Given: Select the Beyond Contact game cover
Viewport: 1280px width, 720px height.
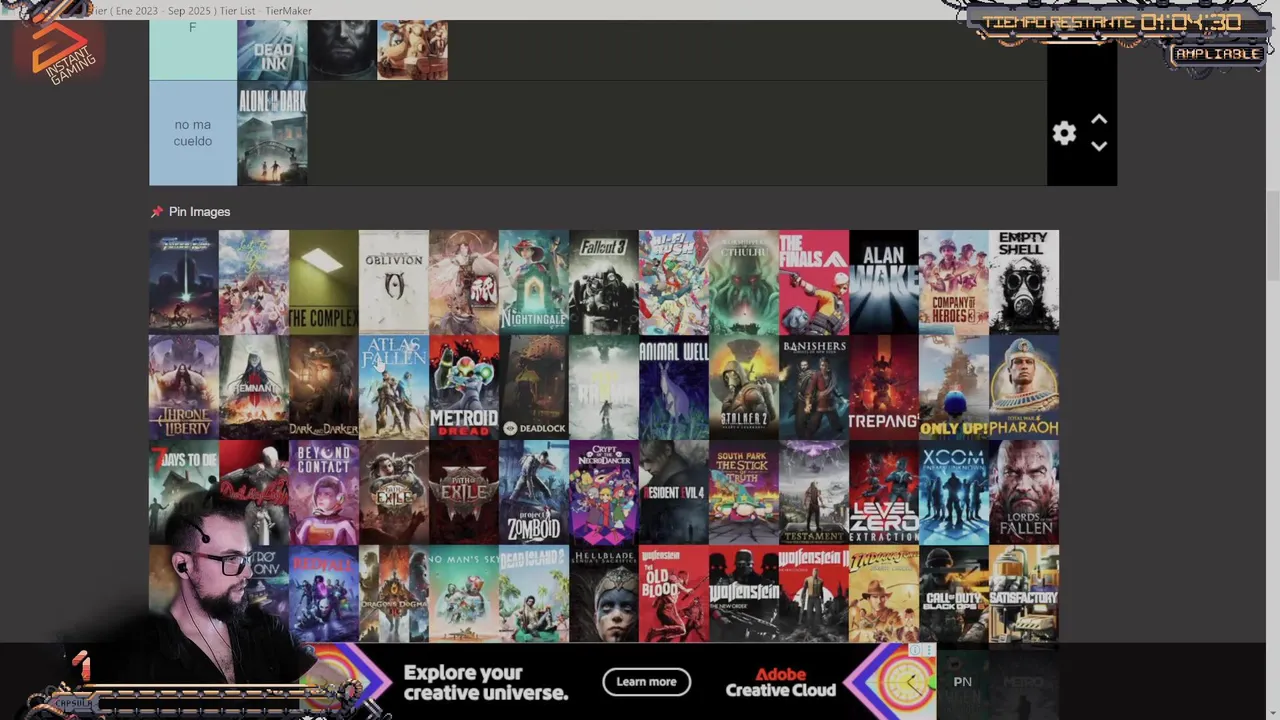Looking at the screenshot, I should pos(324,492).
